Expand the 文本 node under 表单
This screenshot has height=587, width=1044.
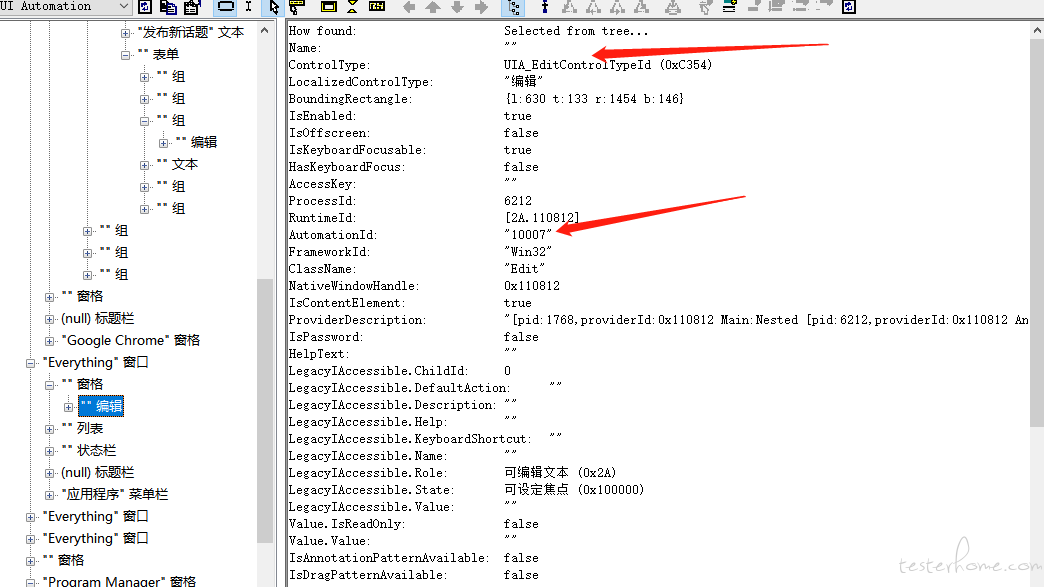pyautogui.click(x=144, y=164)
